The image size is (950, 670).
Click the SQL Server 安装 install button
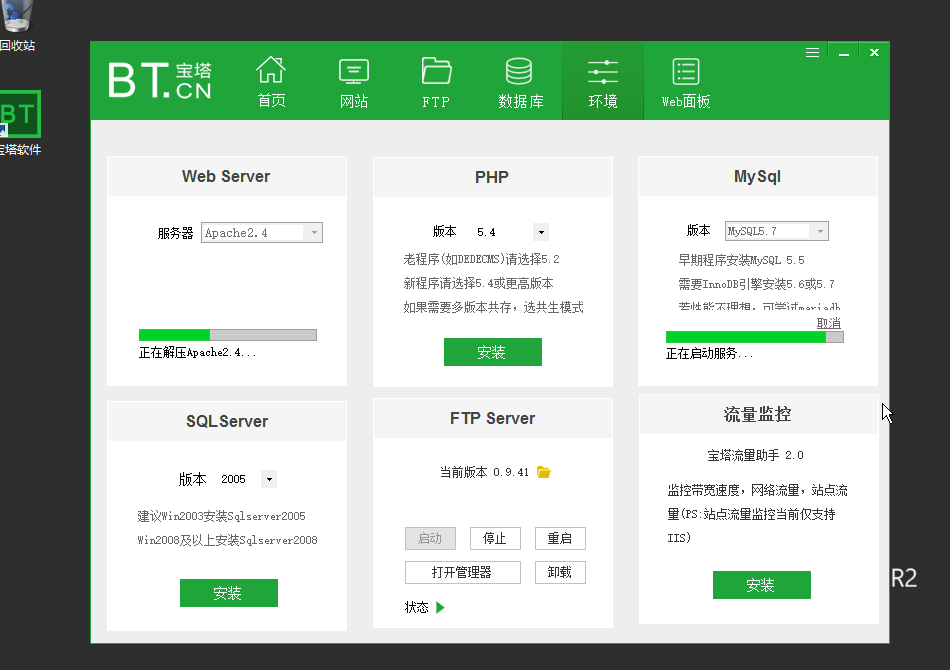tap(228, 592)
